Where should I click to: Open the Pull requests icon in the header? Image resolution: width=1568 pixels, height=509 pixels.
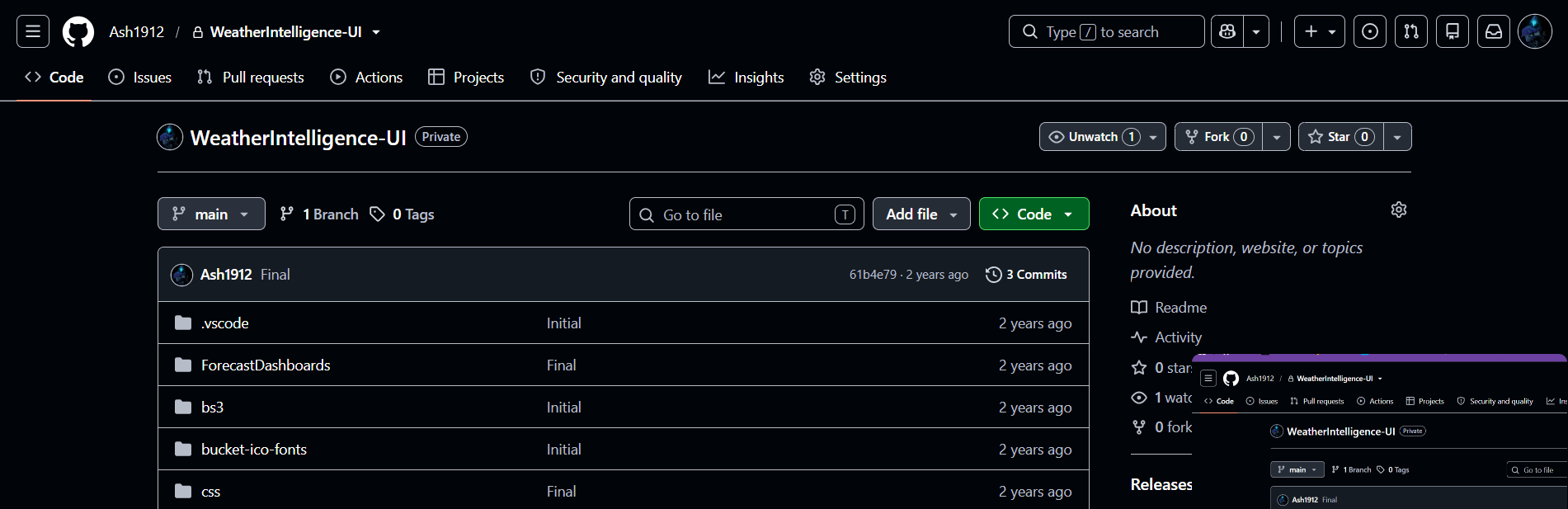coord(1411,31)
